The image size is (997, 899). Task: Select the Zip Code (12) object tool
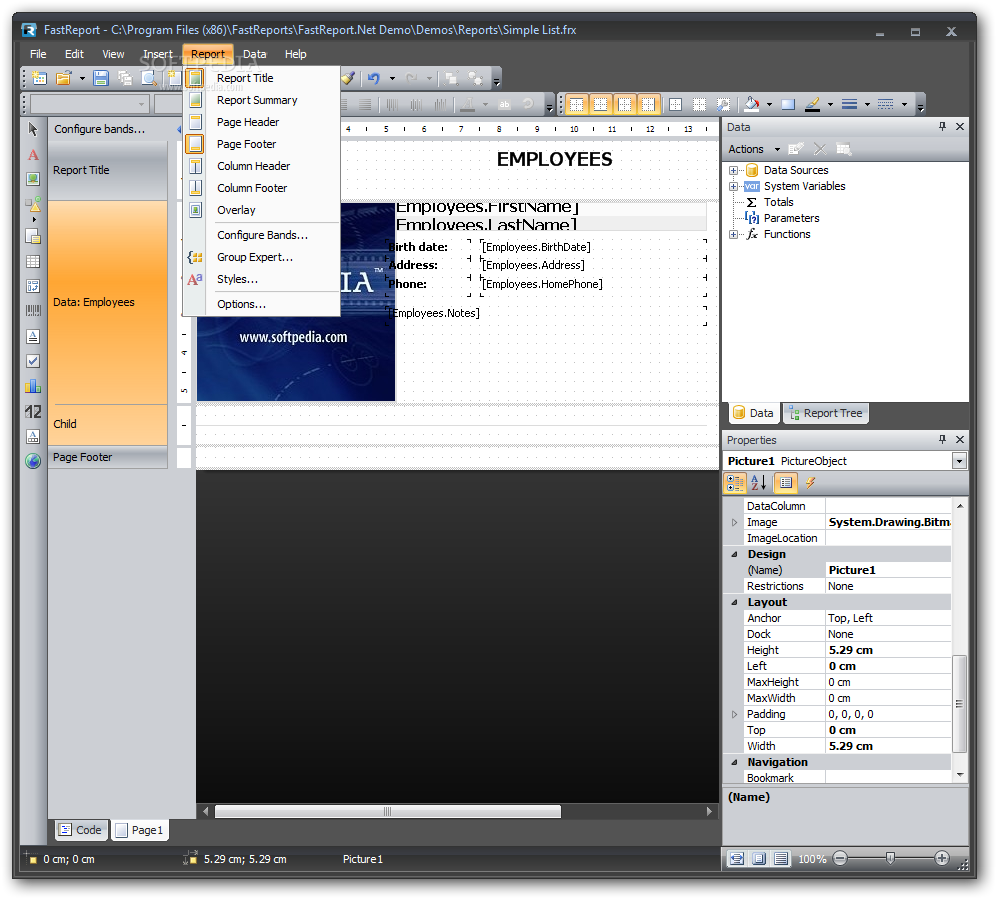pos(33,411)
